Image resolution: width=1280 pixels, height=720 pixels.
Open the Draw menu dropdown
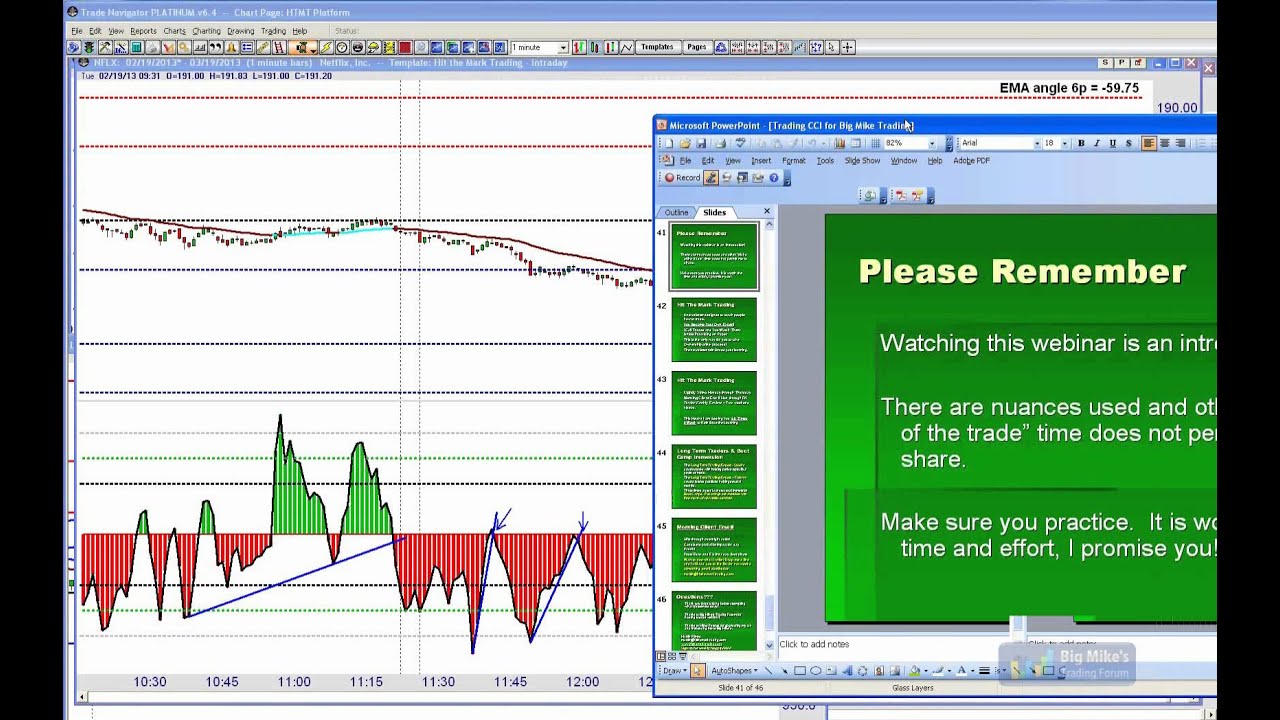(675, 671)
